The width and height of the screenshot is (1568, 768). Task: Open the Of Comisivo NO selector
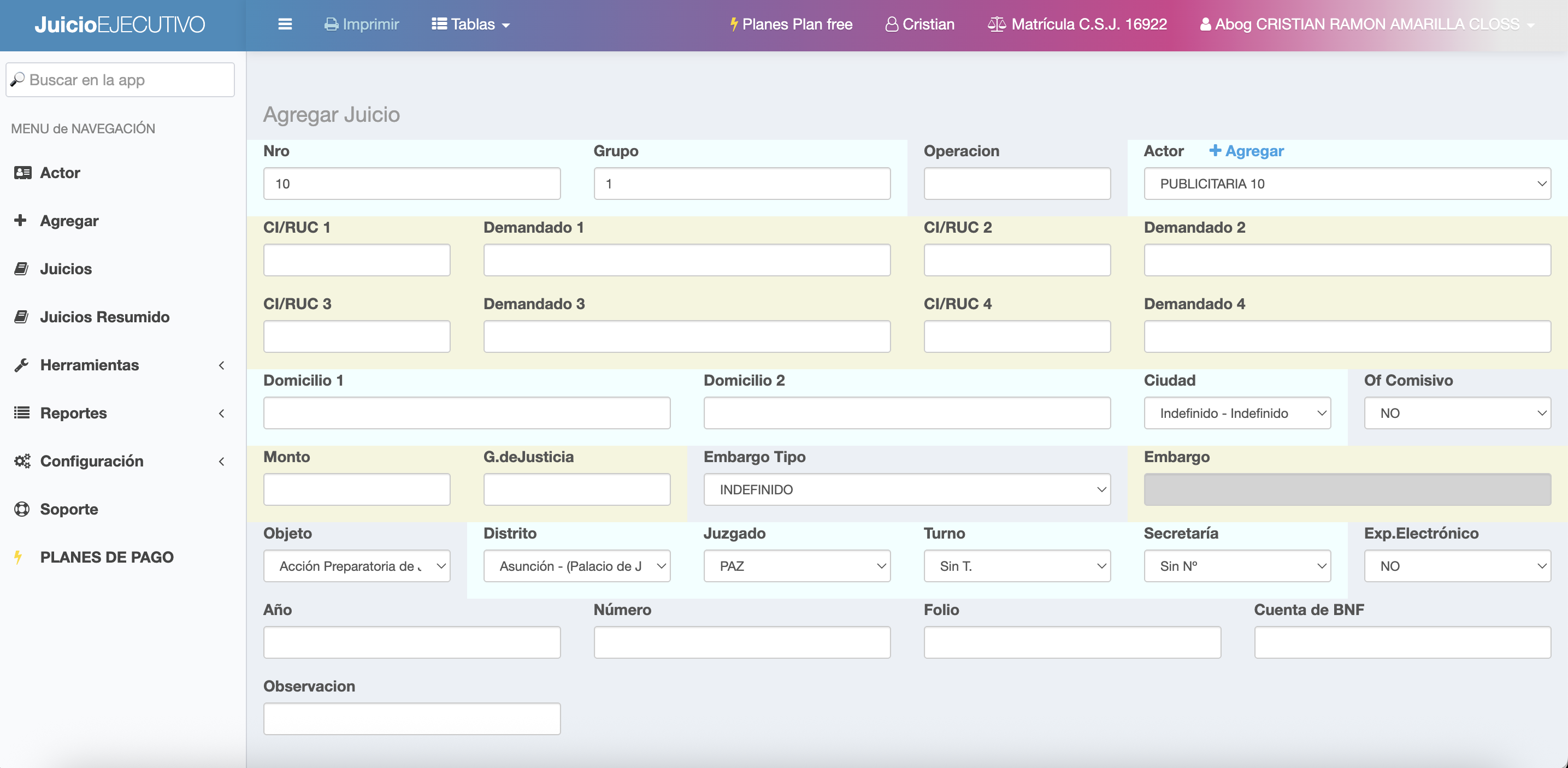1457,413
